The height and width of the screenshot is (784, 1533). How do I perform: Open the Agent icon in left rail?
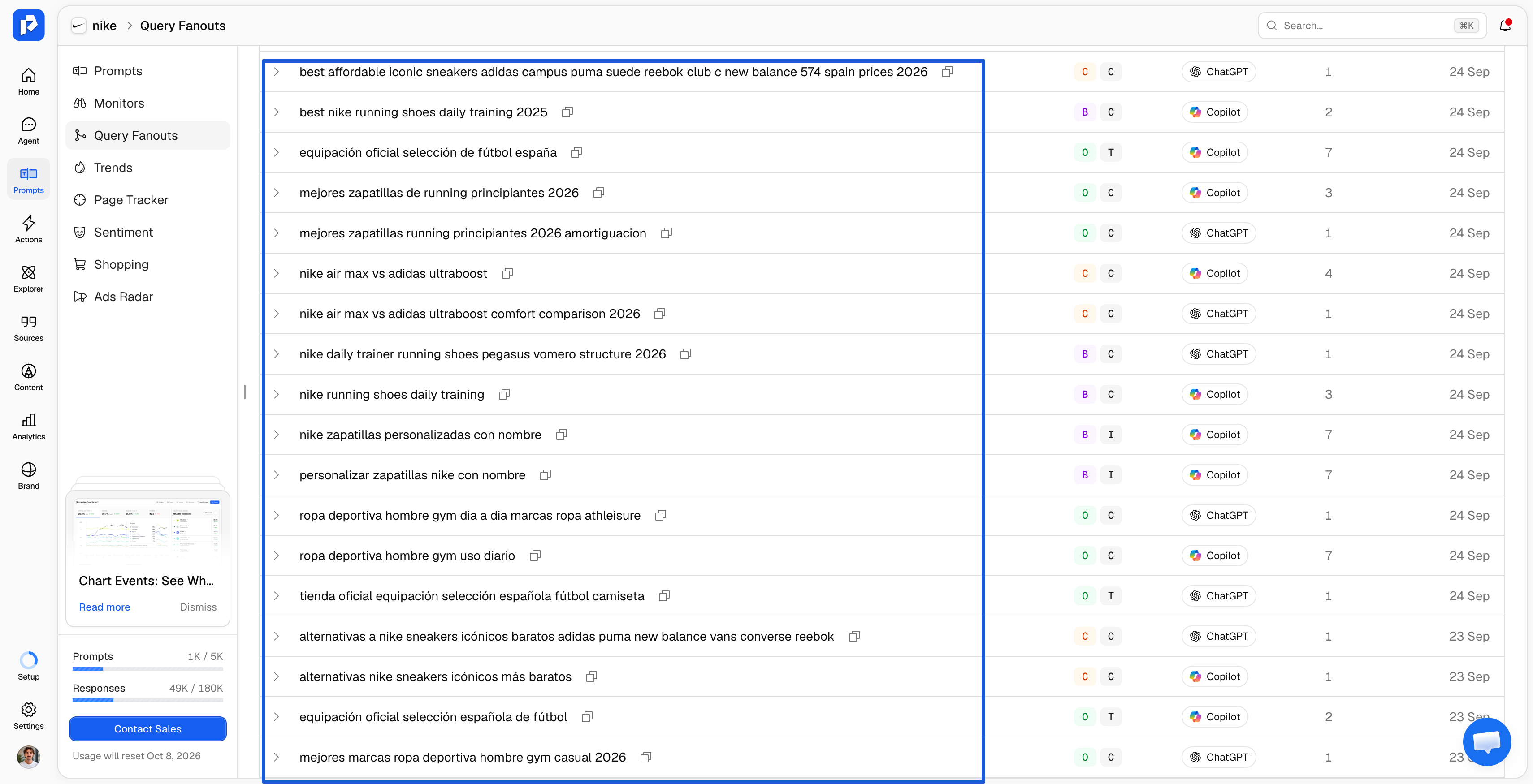pos(29,131)
